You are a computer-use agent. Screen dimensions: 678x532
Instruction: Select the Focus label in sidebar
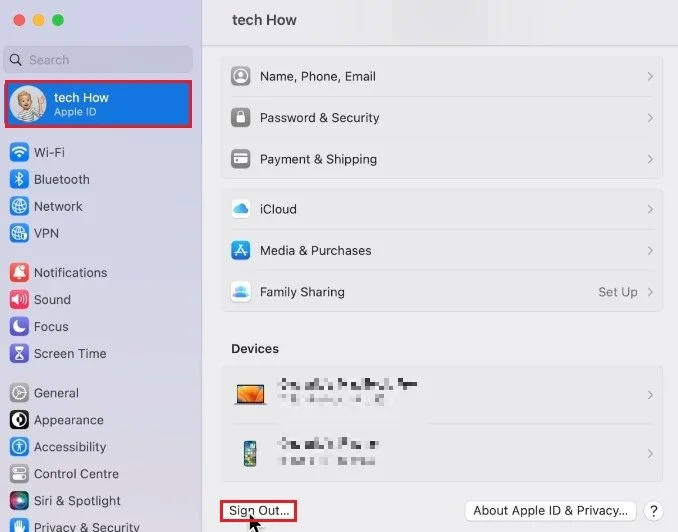[x=51, y=327]
